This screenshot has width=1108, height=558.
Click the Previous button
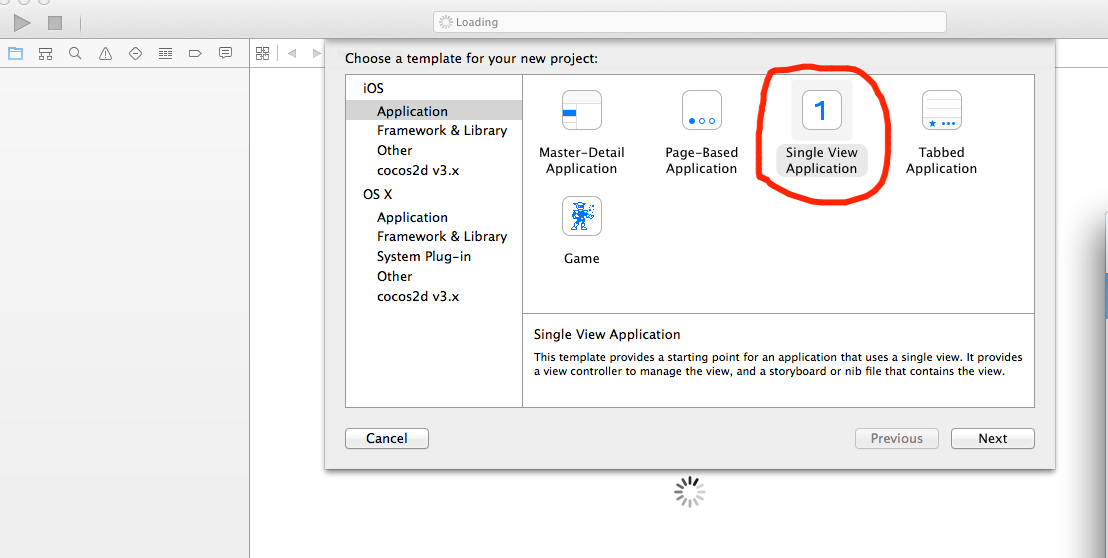[897, 439]
